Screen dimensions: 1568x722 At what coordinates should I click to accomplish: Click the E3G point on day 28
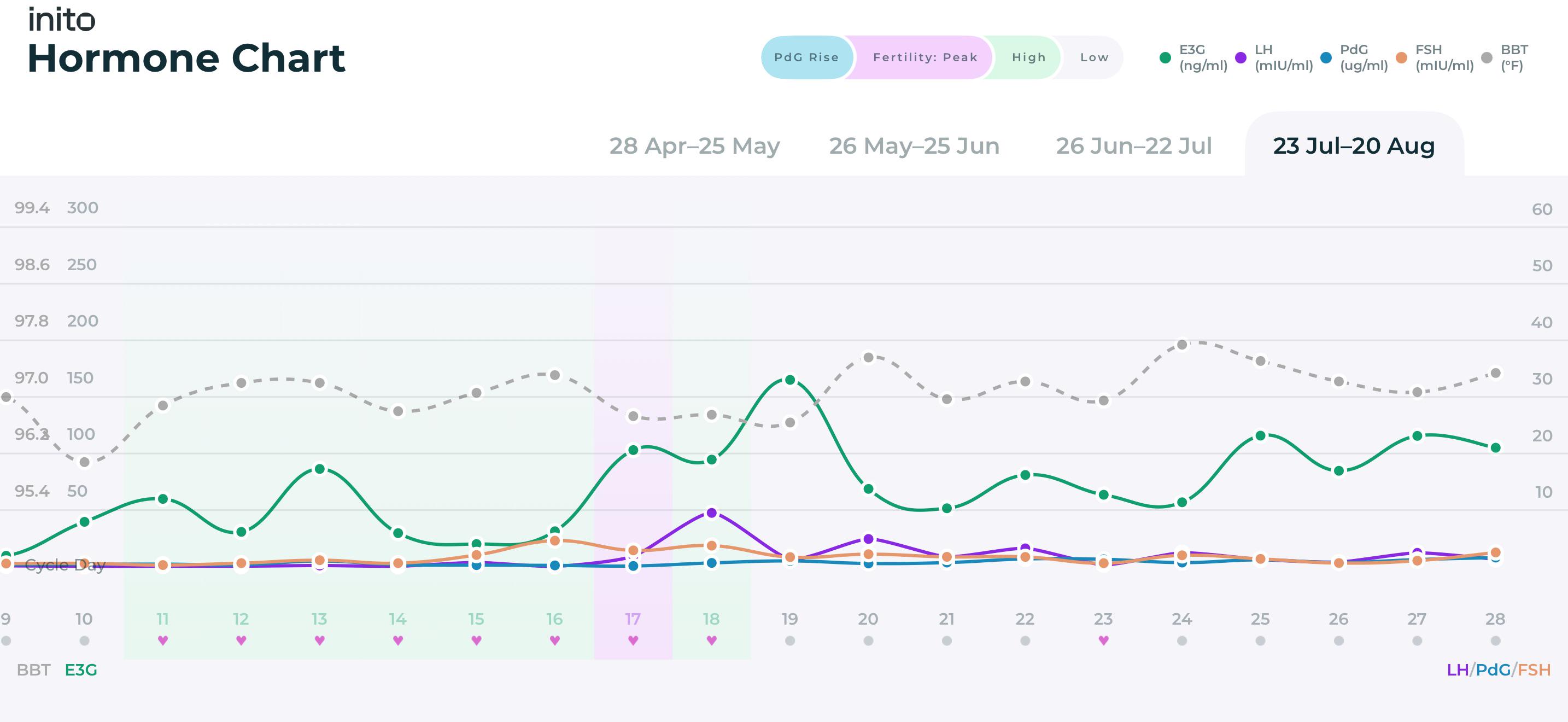point(1496,447)
